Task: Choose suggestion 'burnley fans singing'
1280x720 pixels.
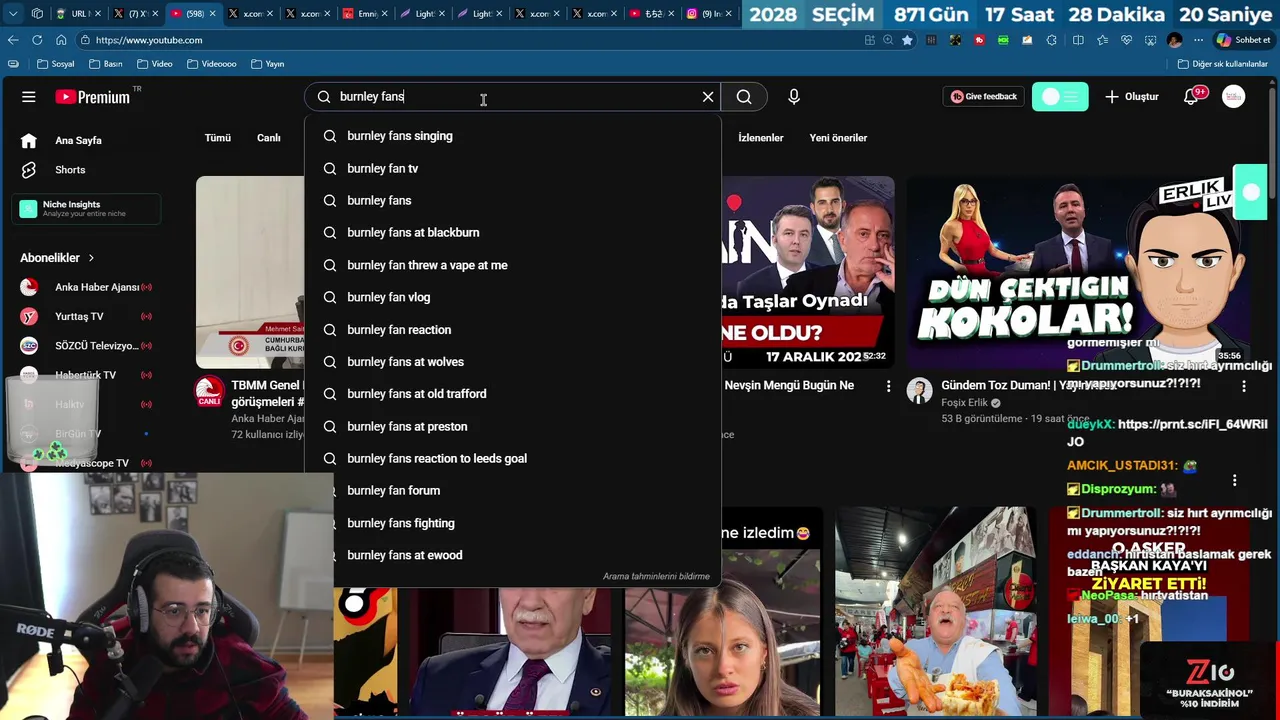Action: click(513, 136)
